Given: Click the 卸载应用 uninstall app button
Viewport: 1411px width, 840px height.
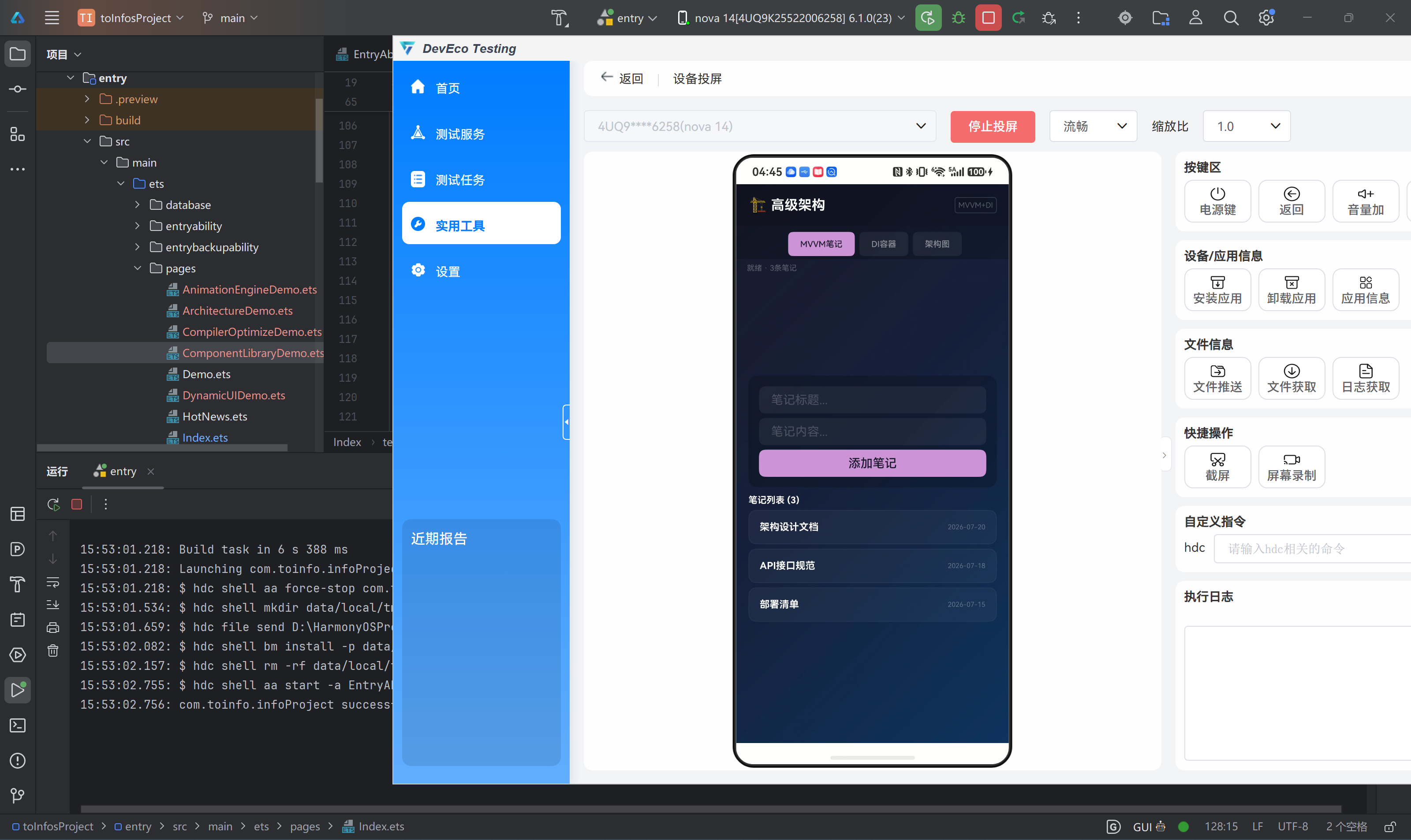Looking at the screenshot, I should point(1291,290).
